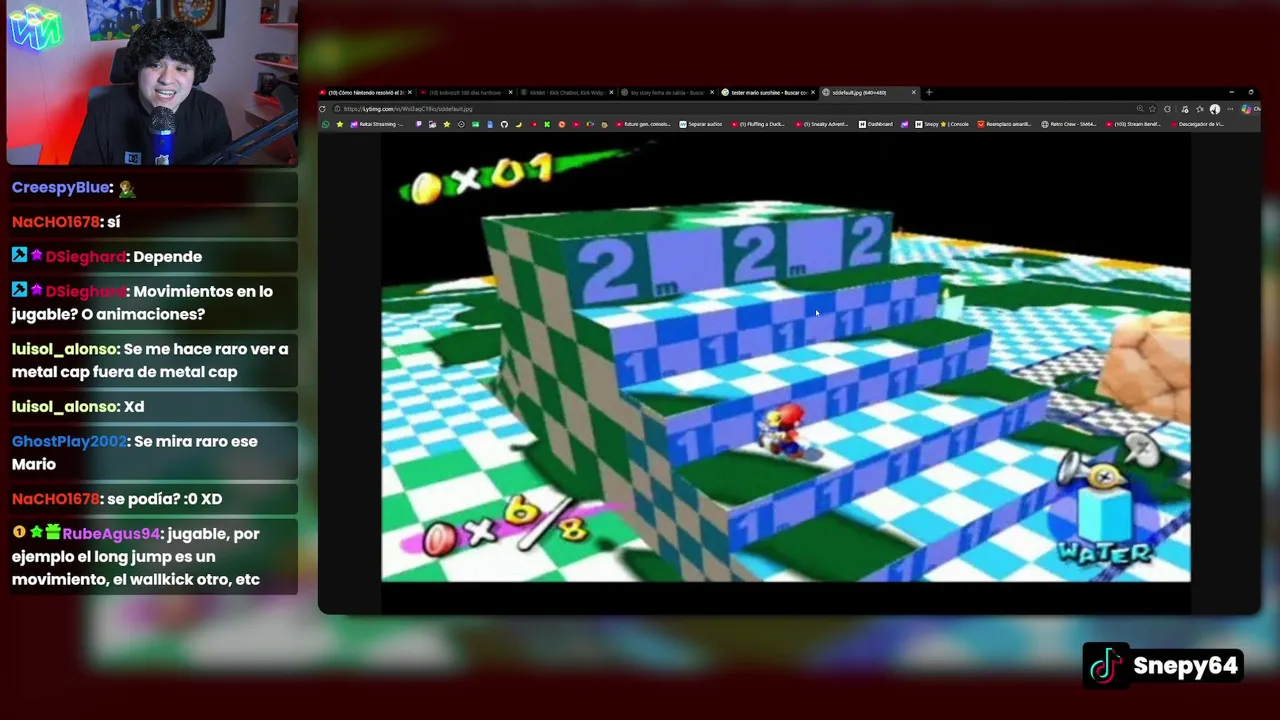Click luisol_alonso's 'metal cap' chat message
The image size is (1280, 720).
click(x=153, y=360)
